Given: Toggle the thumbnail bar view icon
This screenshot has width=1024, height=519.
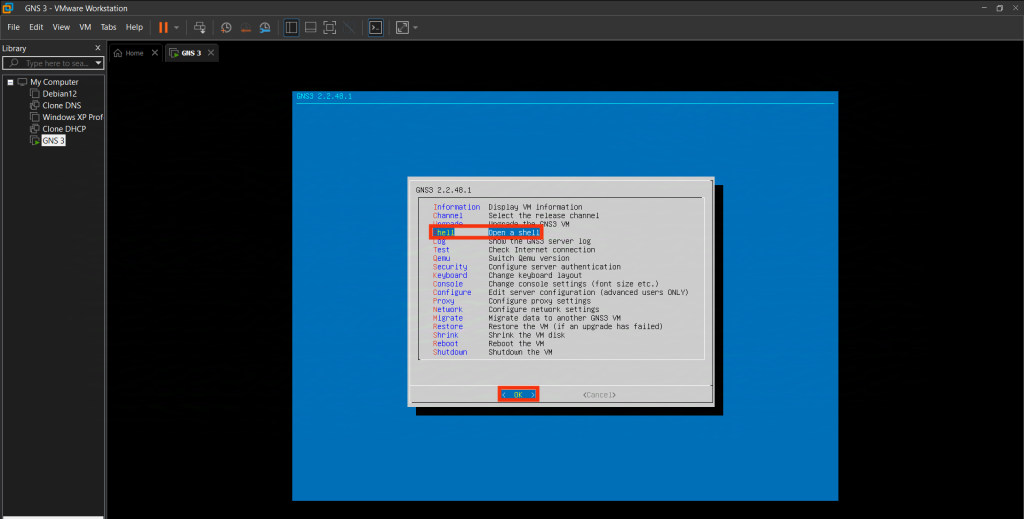Looking at the screenshot, I should 311,27.
